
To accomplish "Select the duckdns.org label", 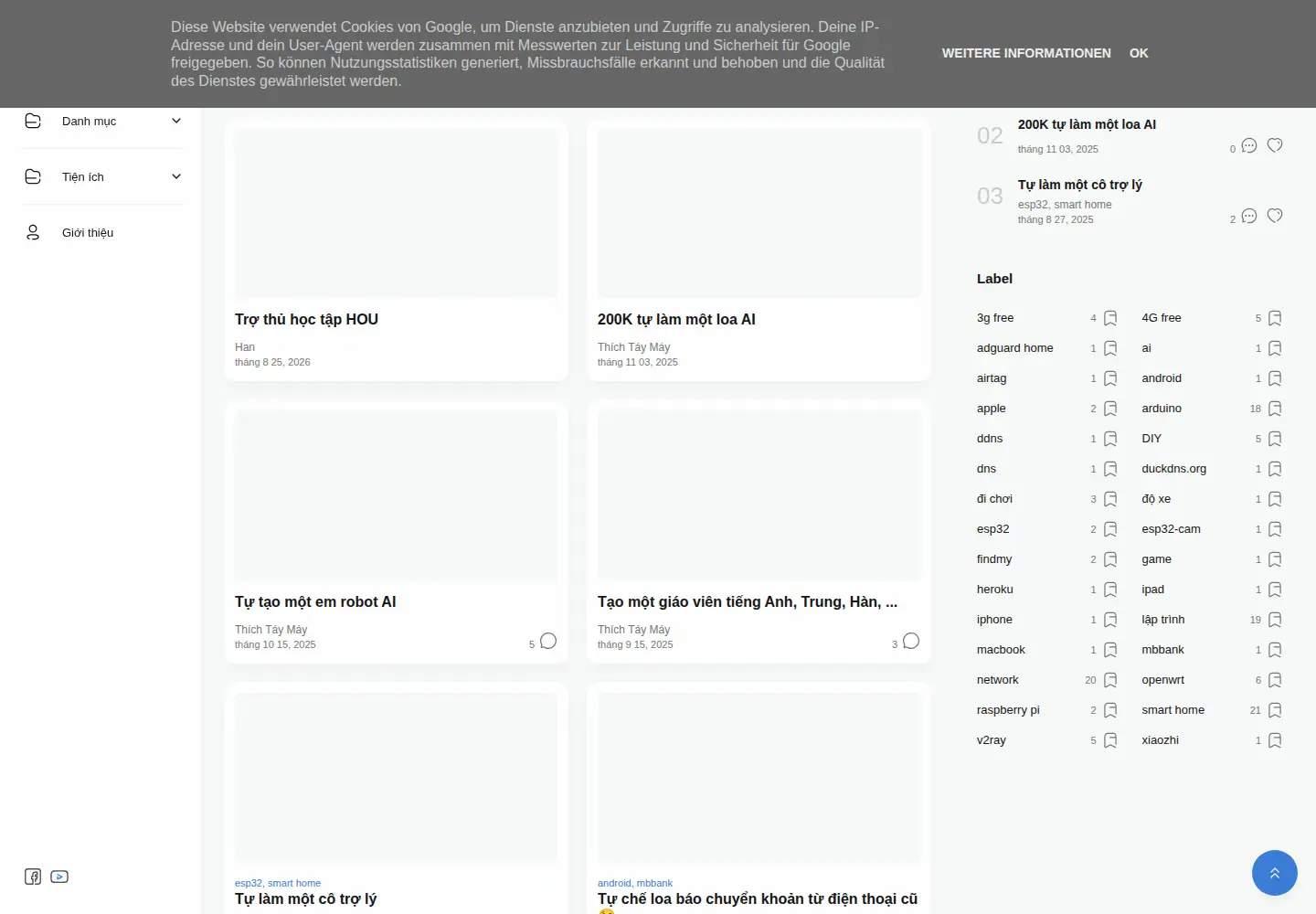I will click(x=1173, y=469).
